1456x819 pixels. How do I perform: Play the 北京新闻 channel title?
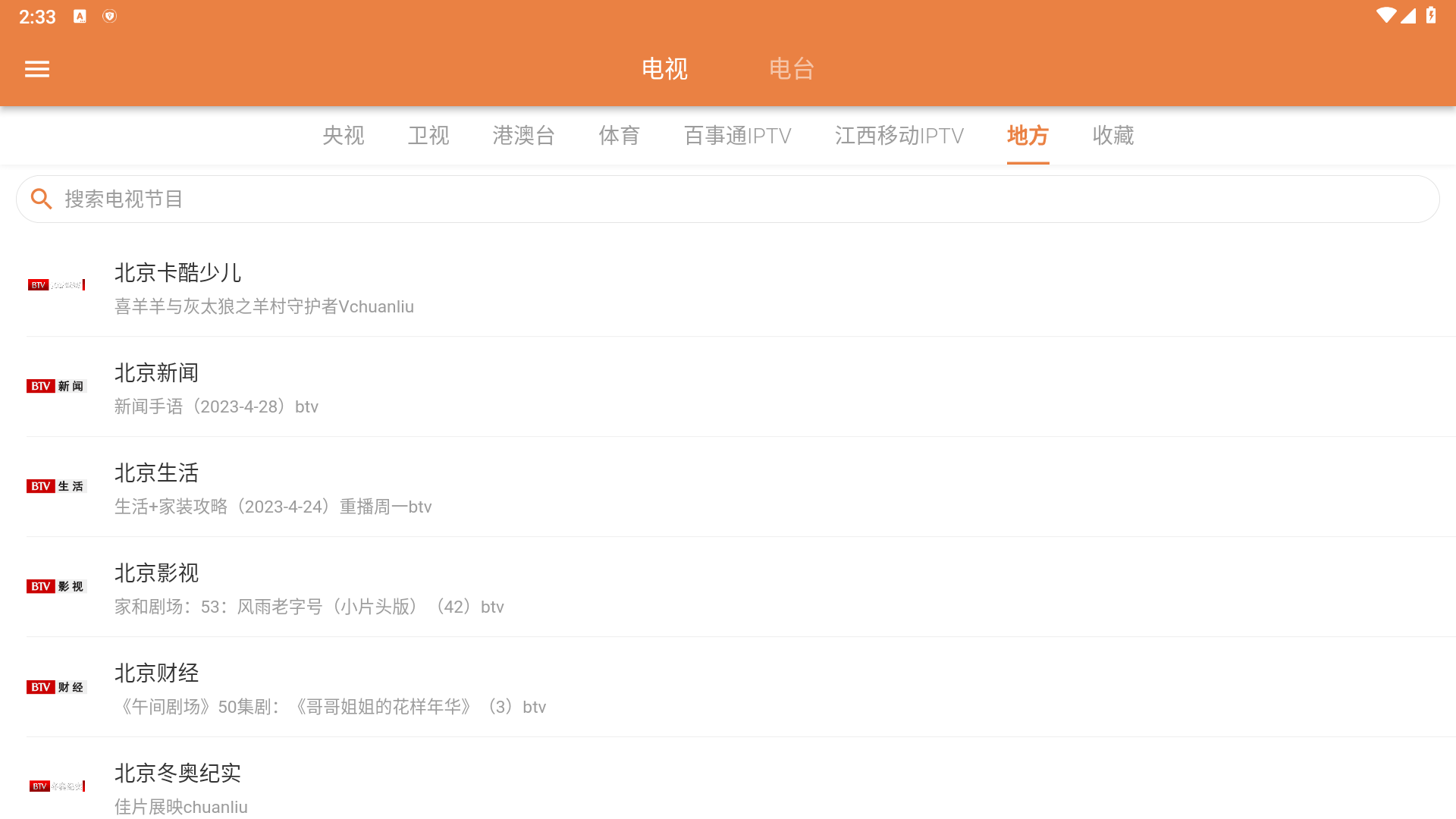point(157,373)
